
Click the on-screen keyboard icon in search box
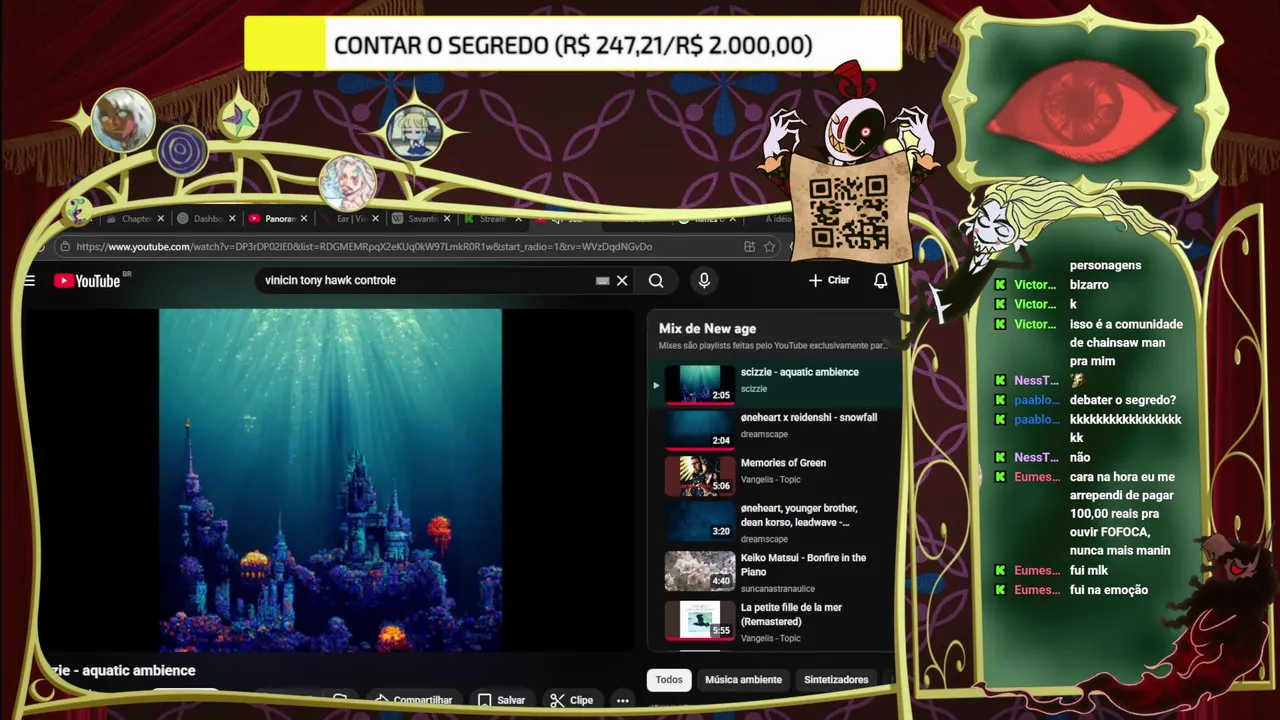(x=602, y=281)
